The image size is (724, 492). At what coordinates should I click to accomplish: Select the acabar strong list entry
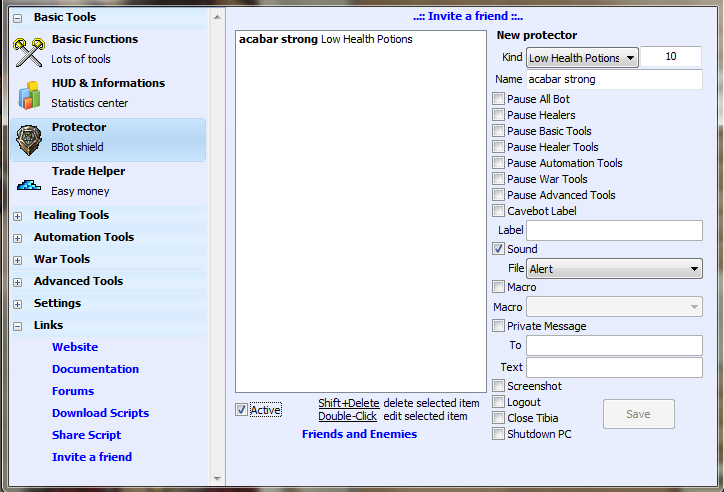(325, 40)
